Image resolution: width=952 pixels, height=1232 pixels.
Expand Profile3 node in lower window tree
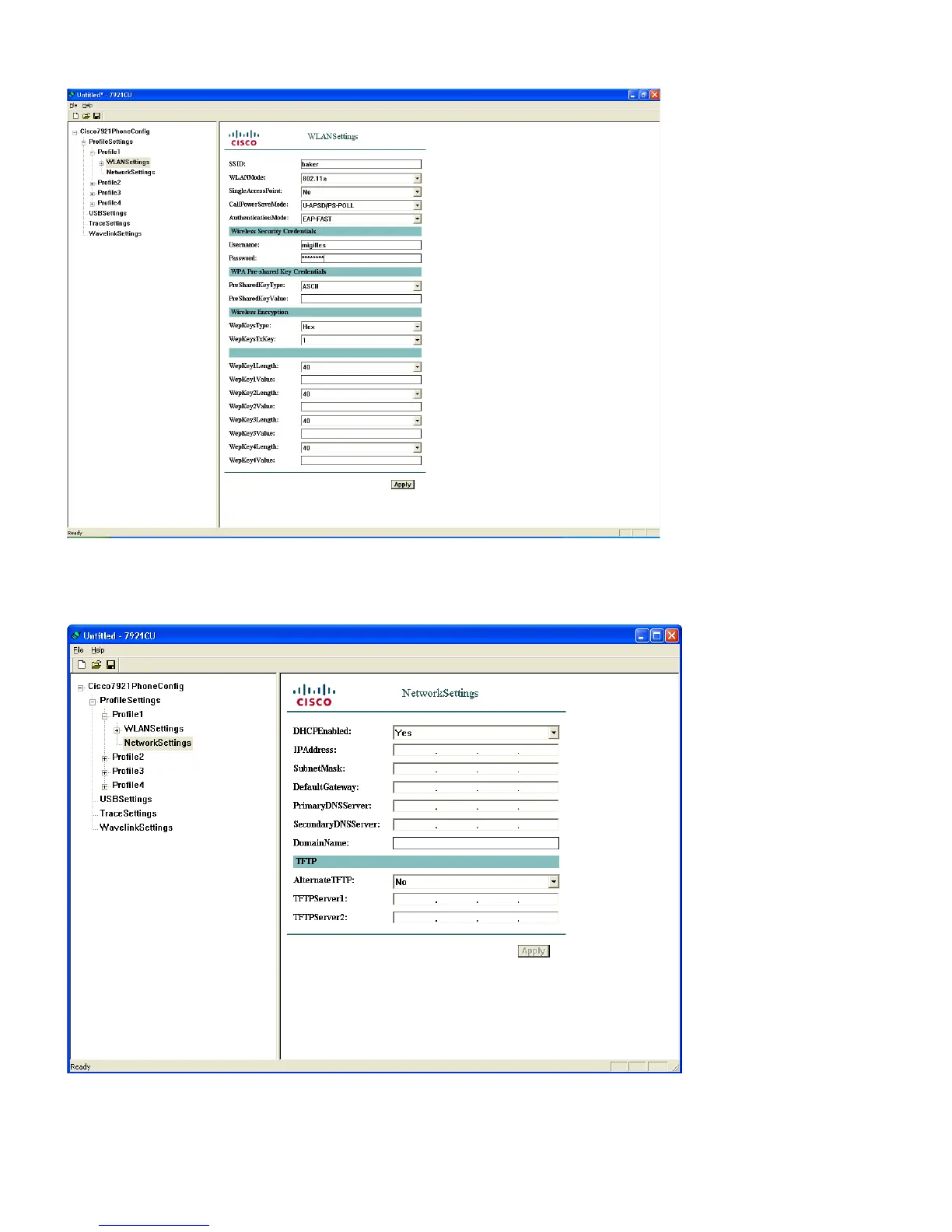click(105, 772)
